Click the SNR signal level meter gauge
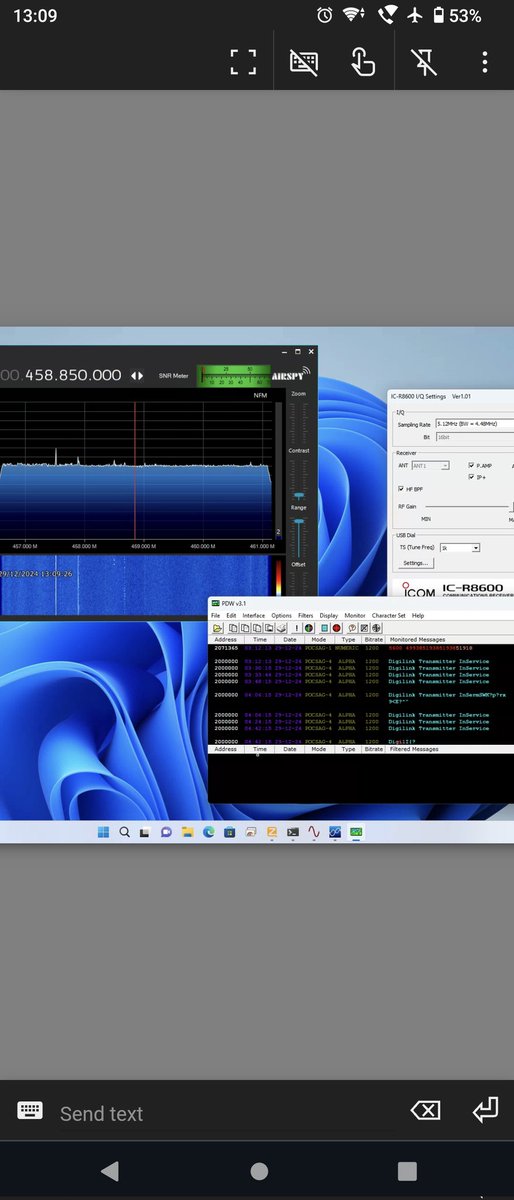The image size is (514, 1200). coord(234,375)
